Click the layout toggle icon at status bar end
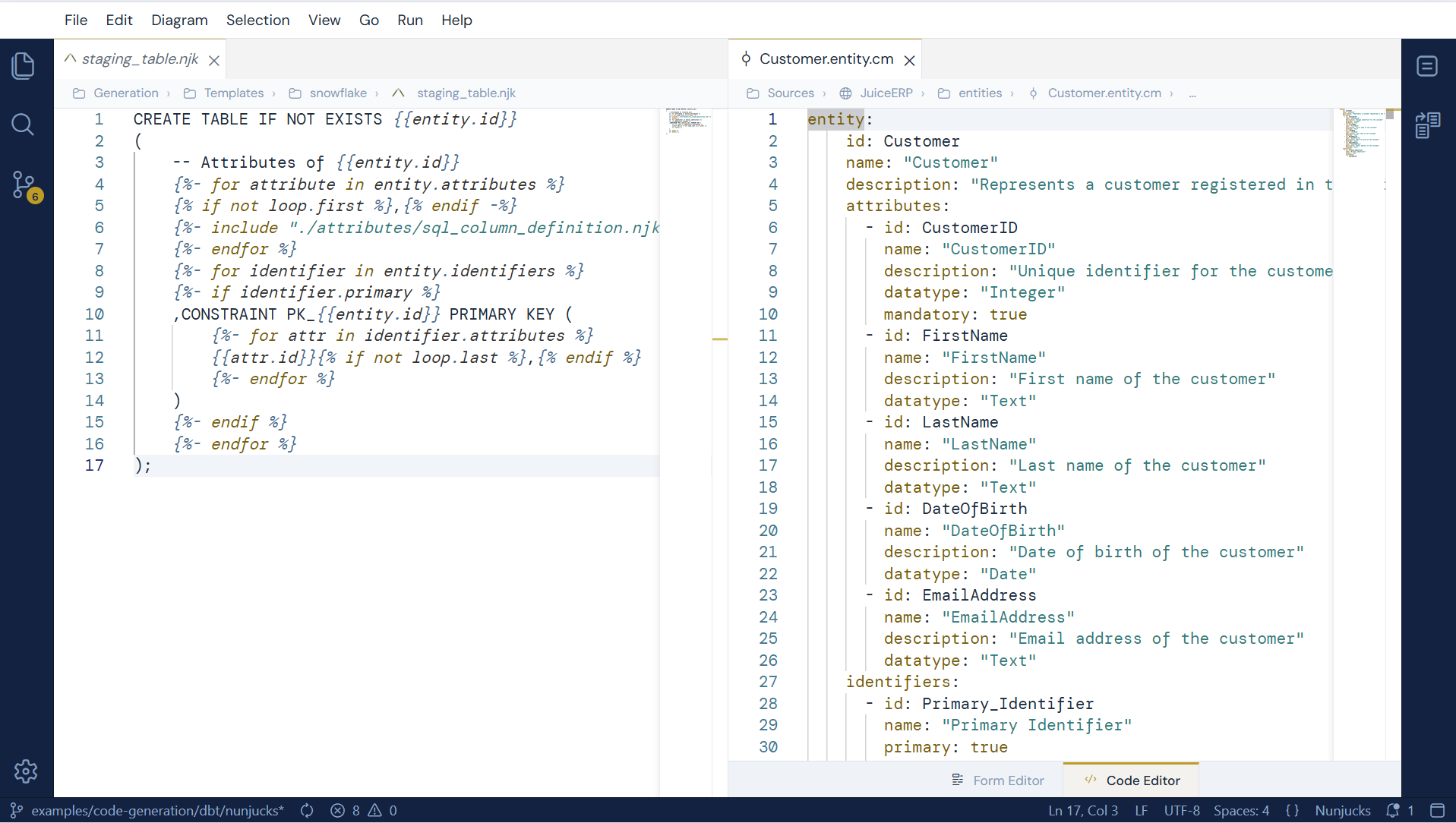The image size is (1456, 823). (1437, 810)
